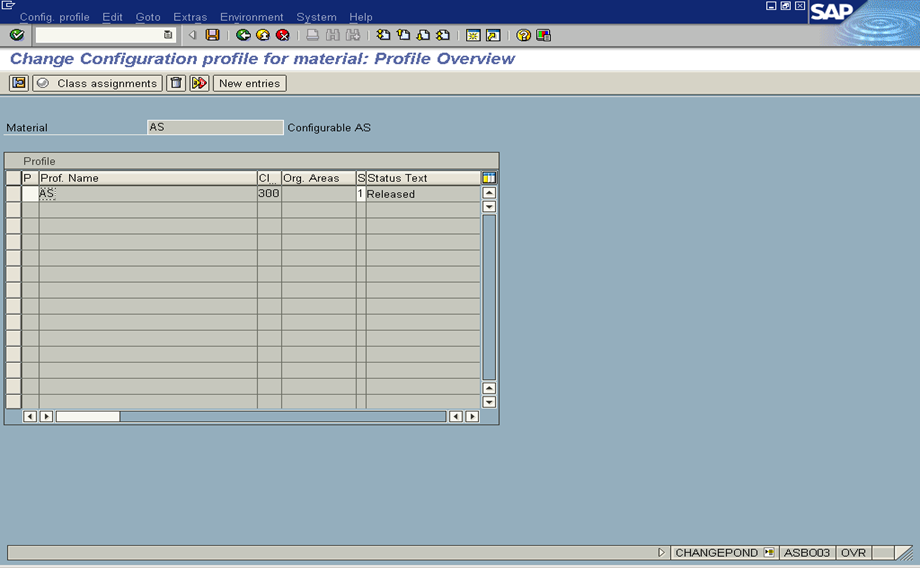Screen dimensions: 920x568
Task: Click the Org. Areas cell in the AS row
Action: point(319,194)
